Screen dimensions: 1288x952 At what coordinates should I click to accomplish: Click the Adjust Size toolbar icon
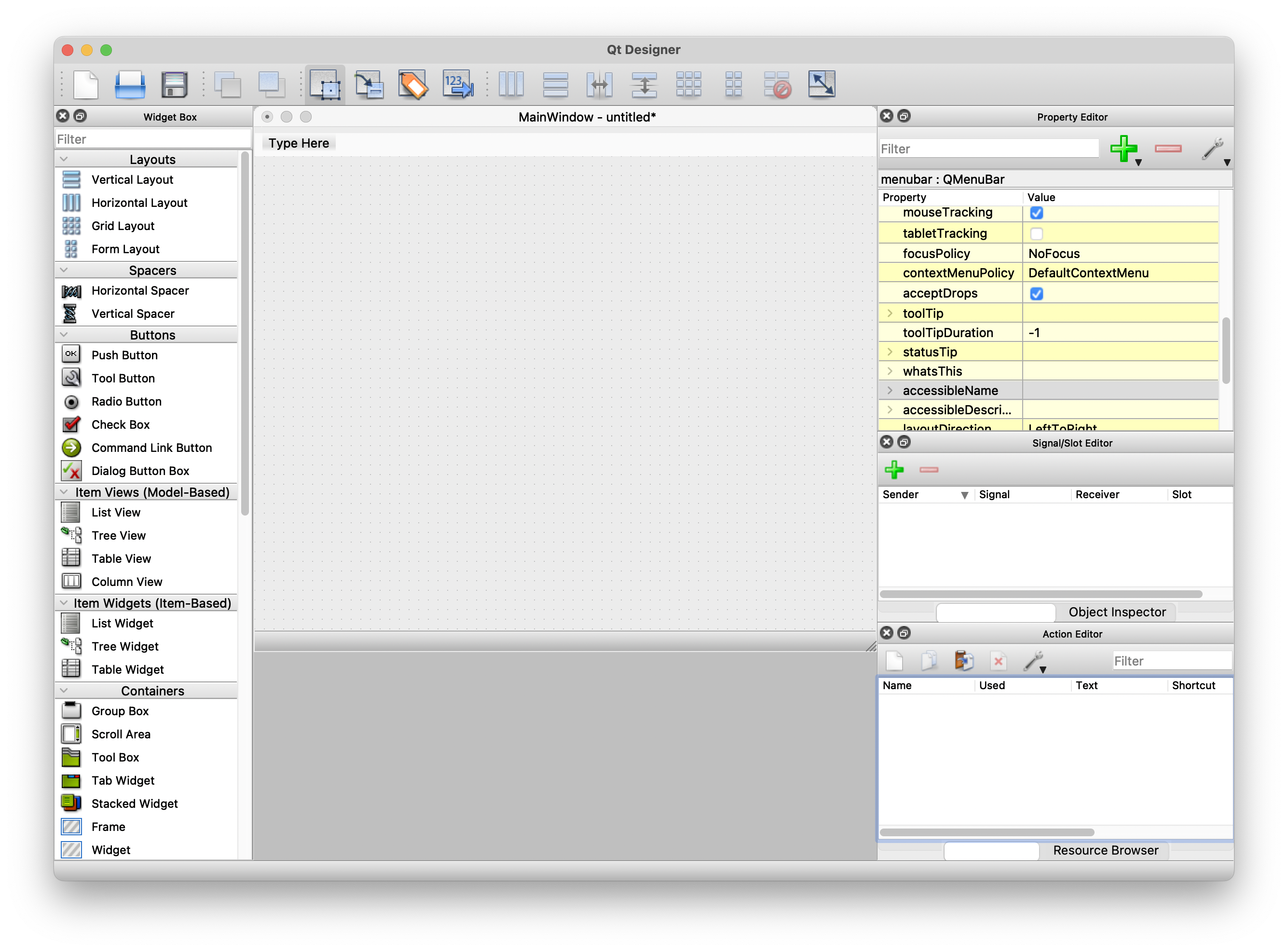pos(821,85)
